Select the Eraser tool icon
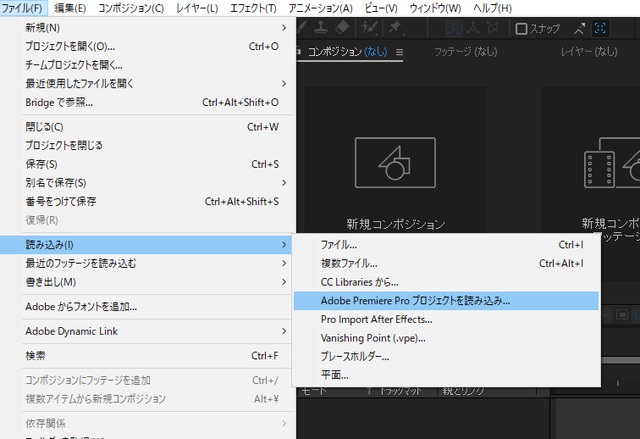Screen dimensions: 640x439 342,28
